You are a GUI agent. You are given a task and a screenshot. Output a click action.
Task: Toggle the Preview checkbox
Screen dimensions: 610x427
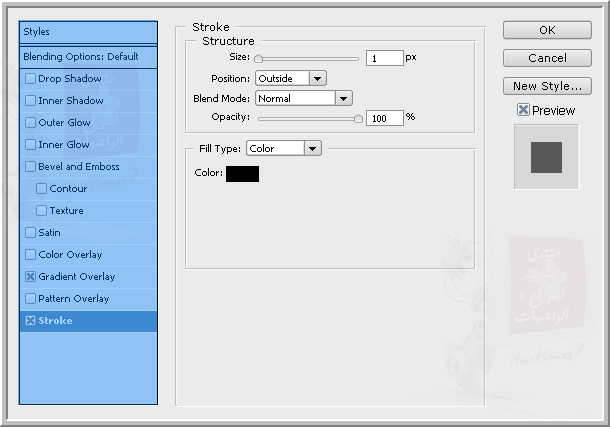tap(523, 110)
